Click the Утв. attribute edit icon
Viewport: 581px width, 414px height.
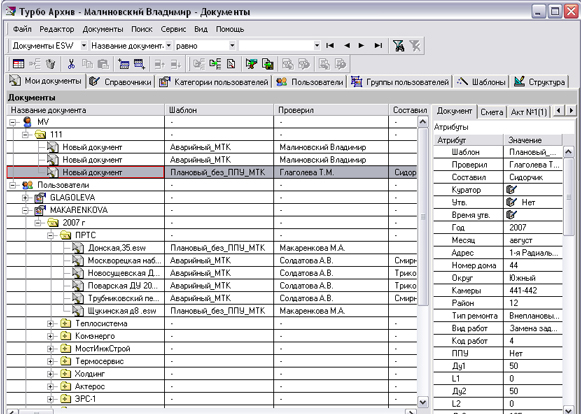point(511,202)
